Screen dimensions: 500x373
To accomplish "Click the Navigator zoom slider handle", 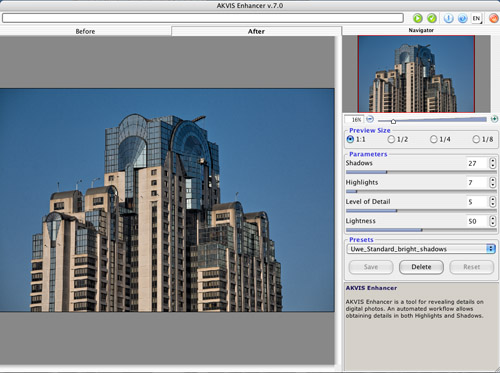I will click(393, 121).
